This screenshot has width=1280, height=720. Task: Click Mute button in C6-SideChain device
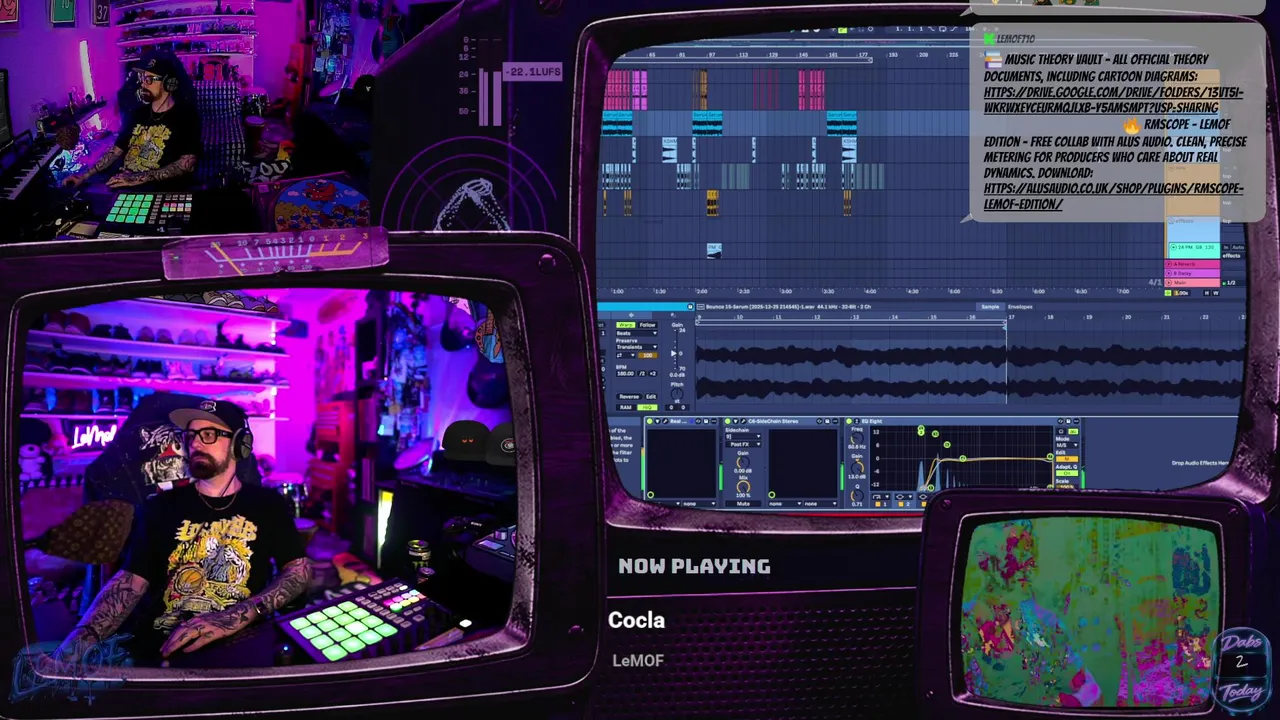coord(743,503)
